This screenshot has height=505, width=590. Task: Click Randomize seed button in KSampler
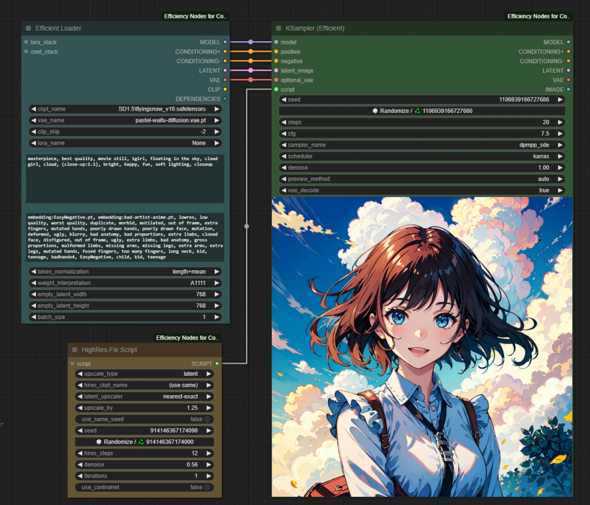coord(422,111)
